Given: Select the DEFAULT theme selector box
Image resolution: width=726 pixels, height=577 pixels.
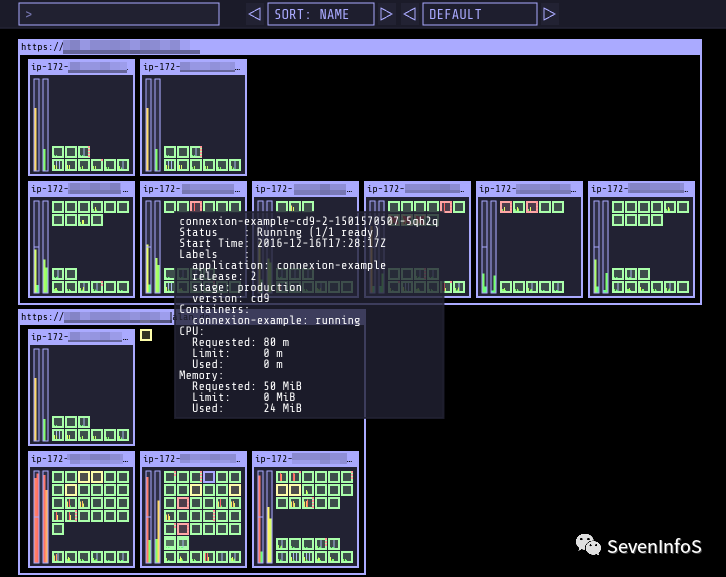Looking at the screenshot, I should [x=480, y=14].
